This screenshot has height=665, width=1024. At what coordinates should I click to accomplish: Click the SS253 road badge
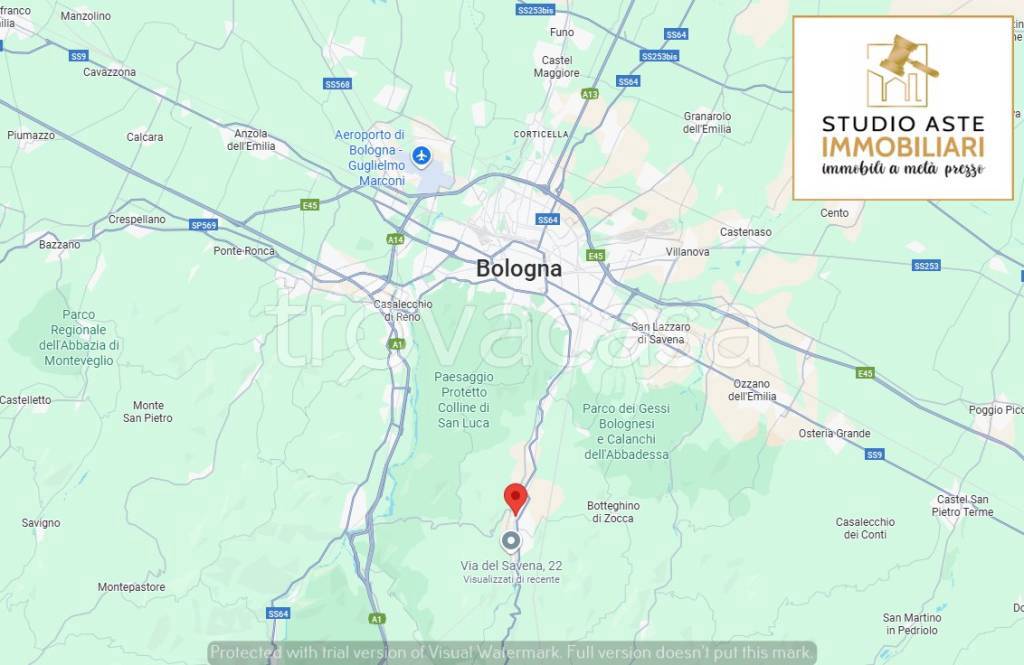click(926, 265)
